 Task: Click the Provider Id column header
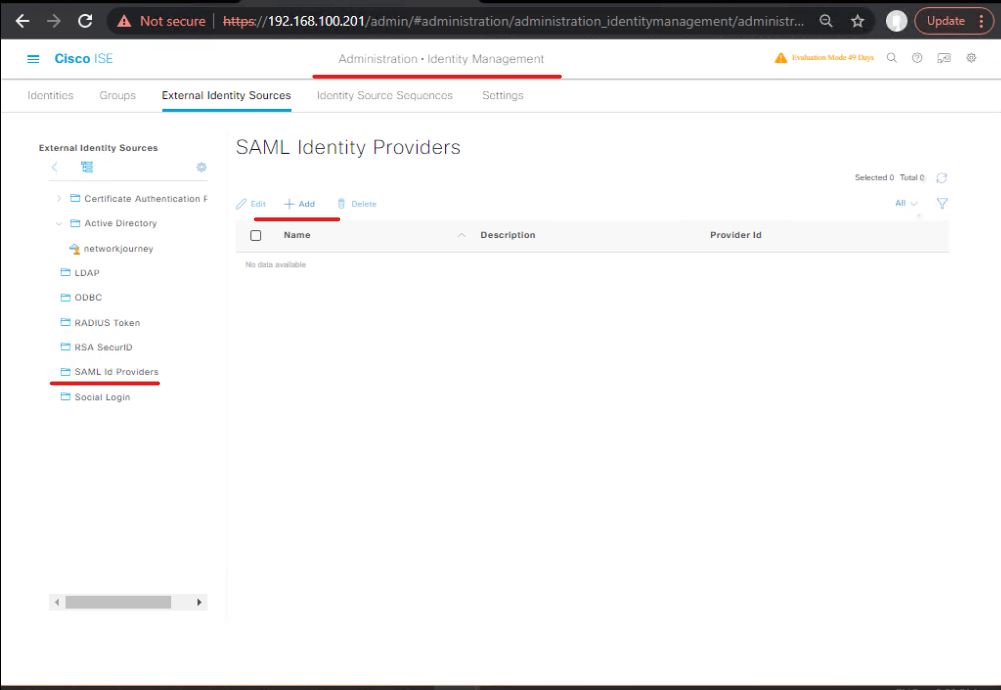pos(735,235)
